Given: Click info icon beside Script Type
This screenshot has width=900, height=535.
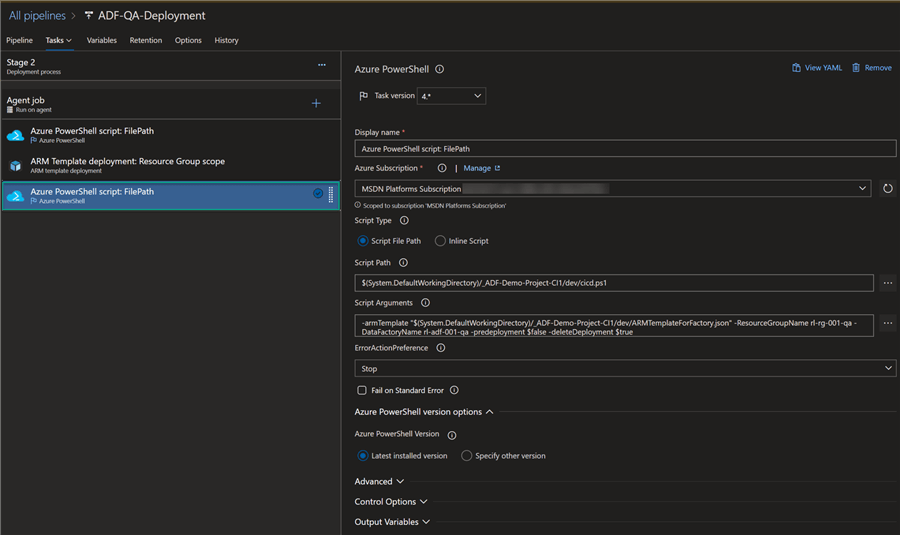Looking at the screenshot, I should point(404,221).
